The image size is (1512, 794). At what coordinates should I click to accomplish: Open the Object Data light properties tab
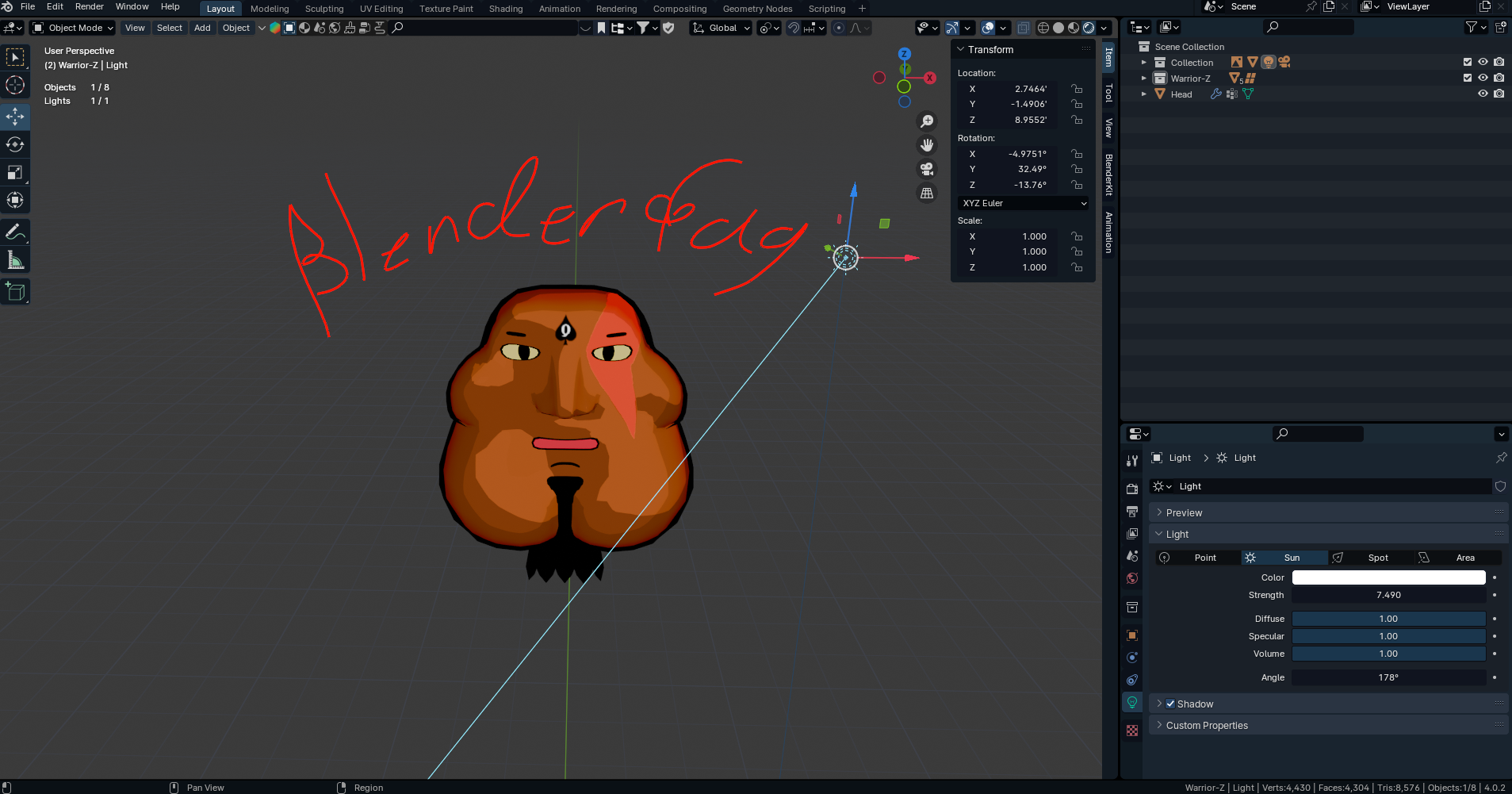click(x=1132, y=702)
